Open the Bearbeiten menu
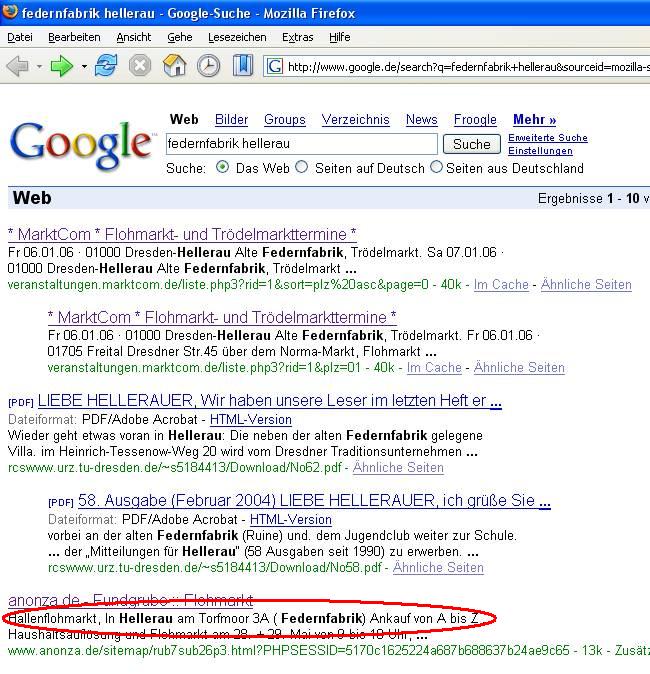 click(x=74, y=37)
